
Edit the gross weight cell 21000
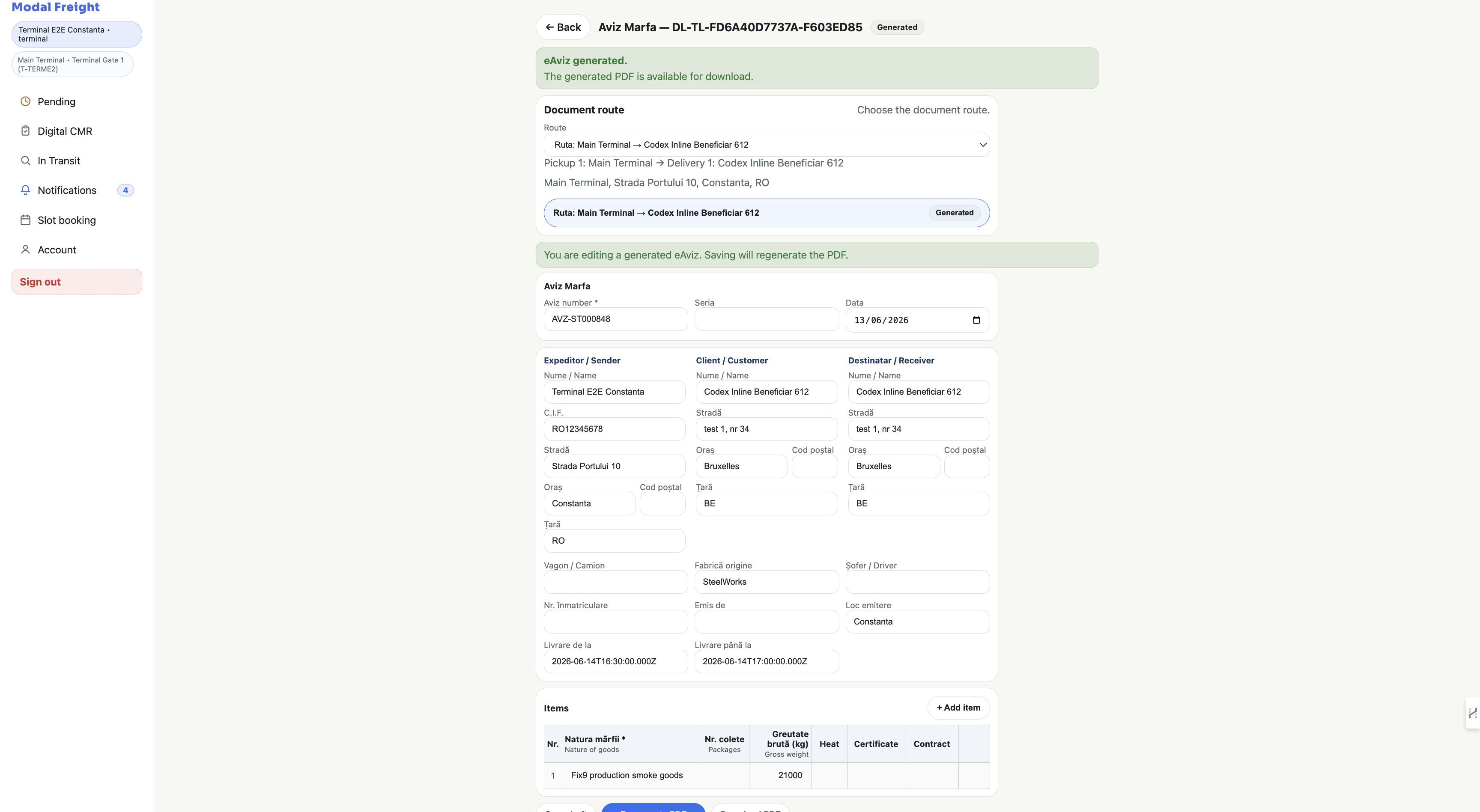pos(780,775)
